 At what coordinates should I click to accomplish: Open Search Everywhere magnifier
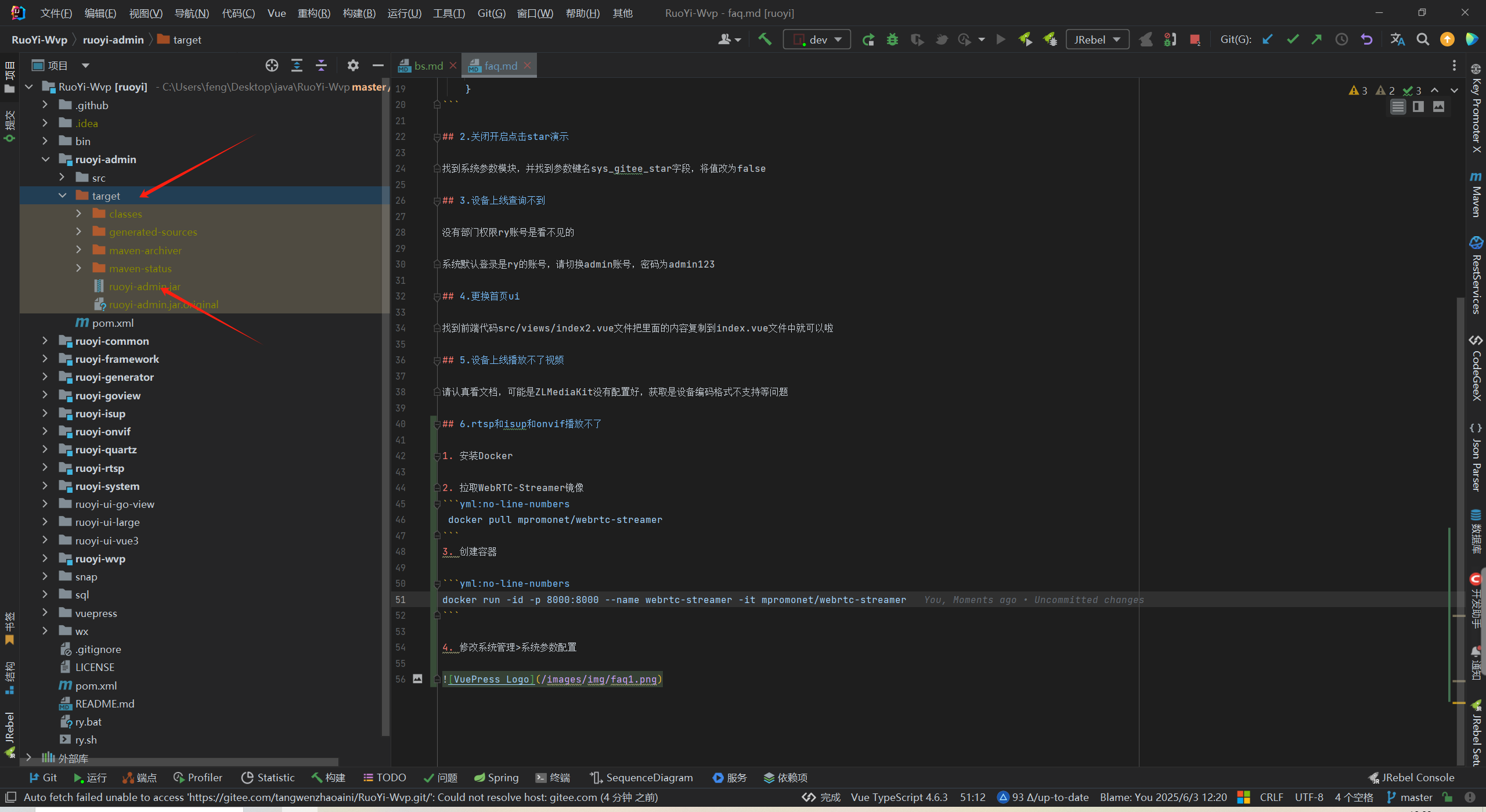[1422, 39]
